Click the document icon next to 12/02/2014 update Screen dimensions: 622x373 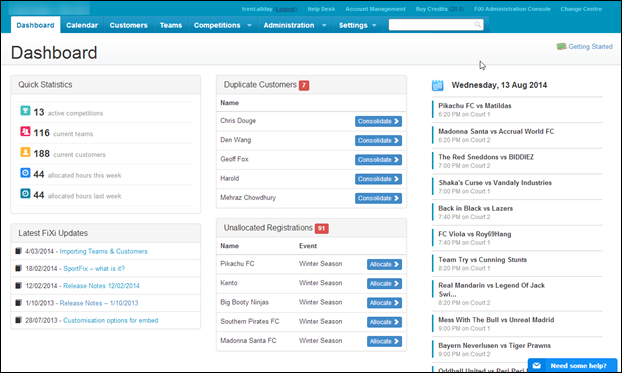[18, 285]
